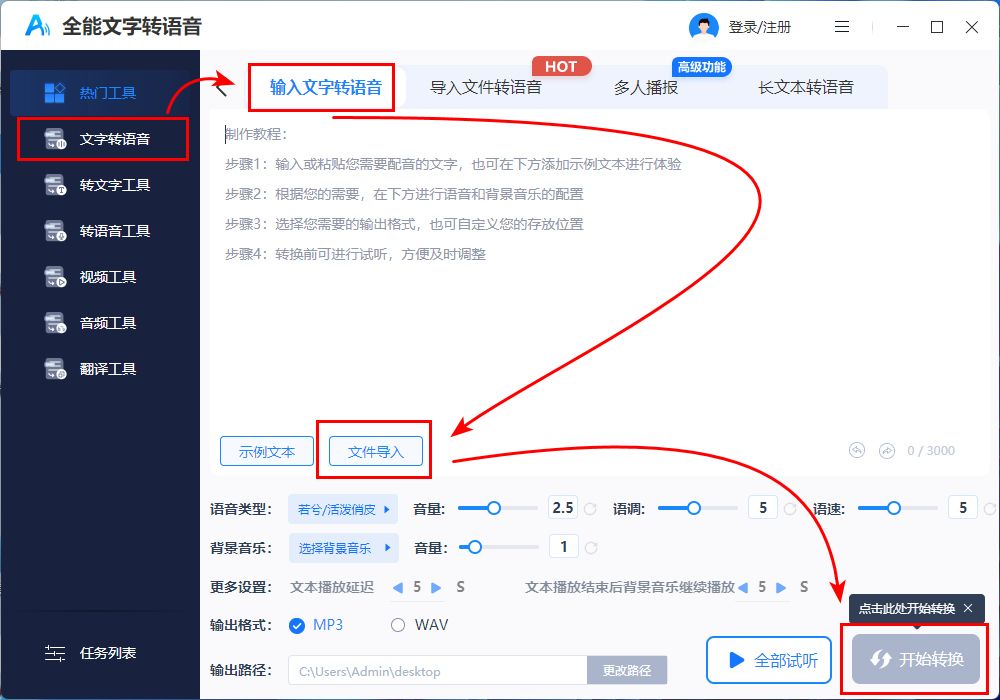
Task: Click the 视频工具 sidebar icon
Action: (55, 277)
